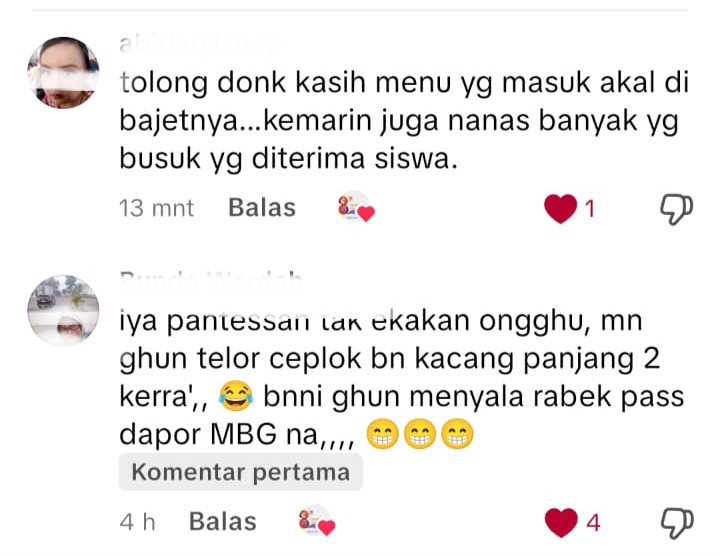This screenshot has height=556, width=720.
Task: Reply to the 13 mnt comment
Action: (x=262, y=208)
